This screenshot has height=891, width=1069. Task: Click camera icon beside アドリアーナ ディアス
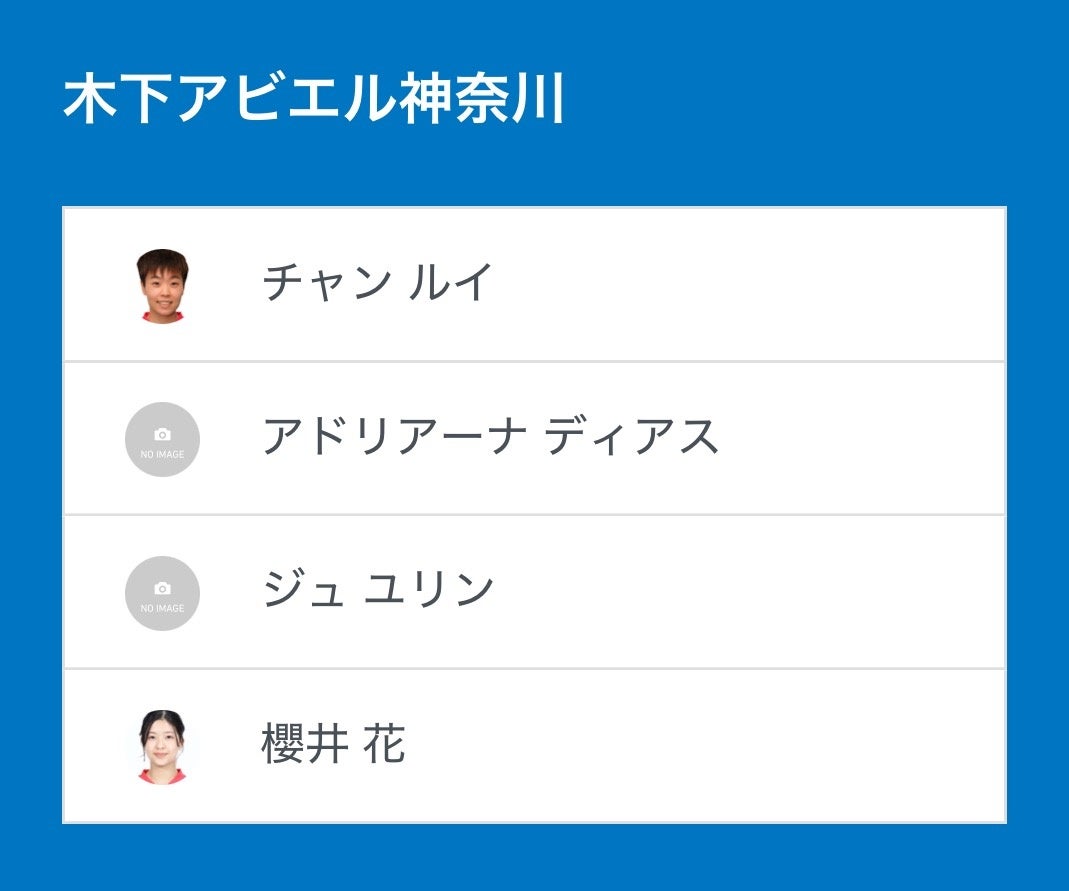coord(162,435)
